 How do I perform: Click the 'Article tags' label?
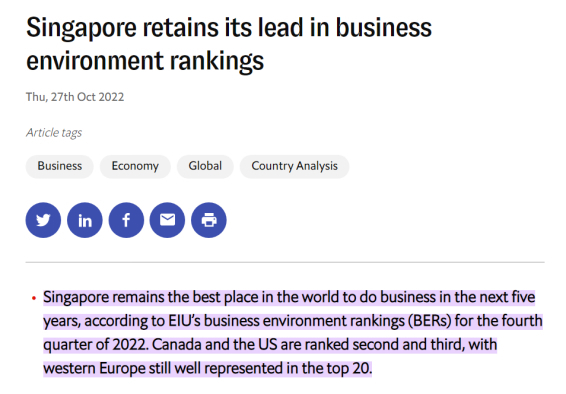(54, 132)
